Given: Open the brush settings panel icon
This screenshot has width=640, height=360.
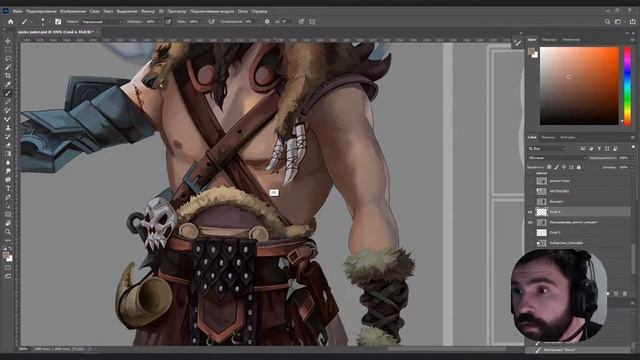Looking at the screenshot, I should (x=58, y=22).
